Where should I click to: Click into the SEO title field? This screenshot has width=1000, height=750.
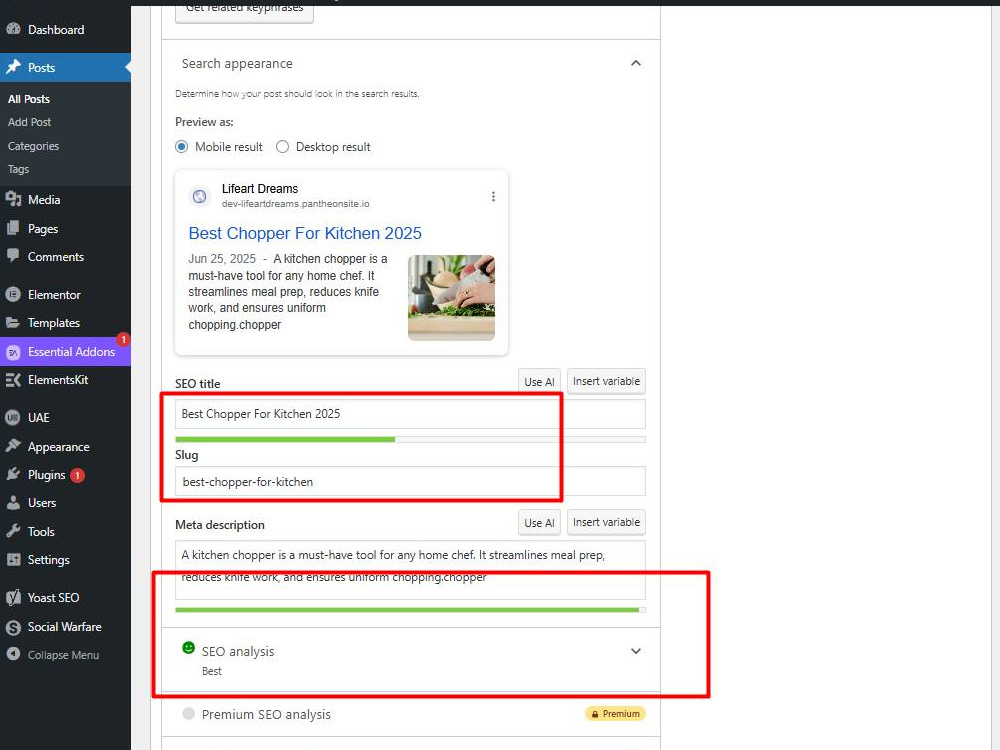pyautogui.click(x=411, y=414)
